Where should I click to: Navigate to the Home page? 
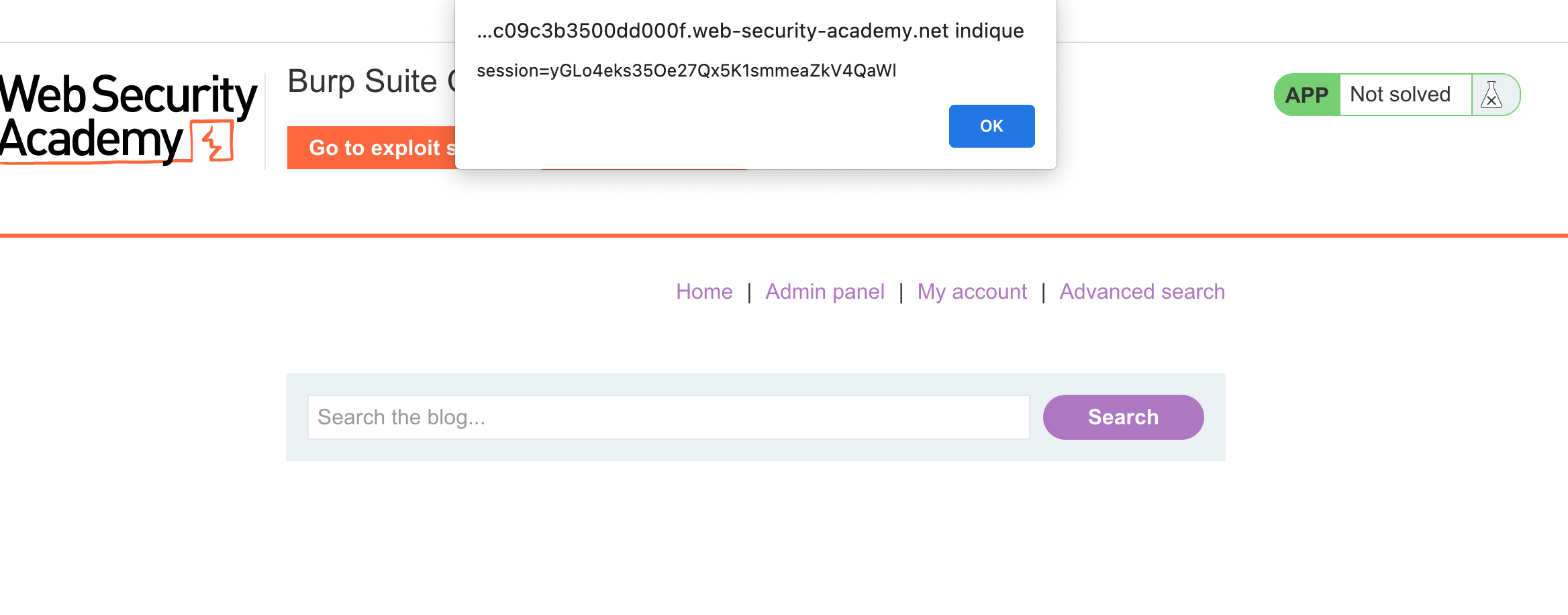tap(704, 291)
